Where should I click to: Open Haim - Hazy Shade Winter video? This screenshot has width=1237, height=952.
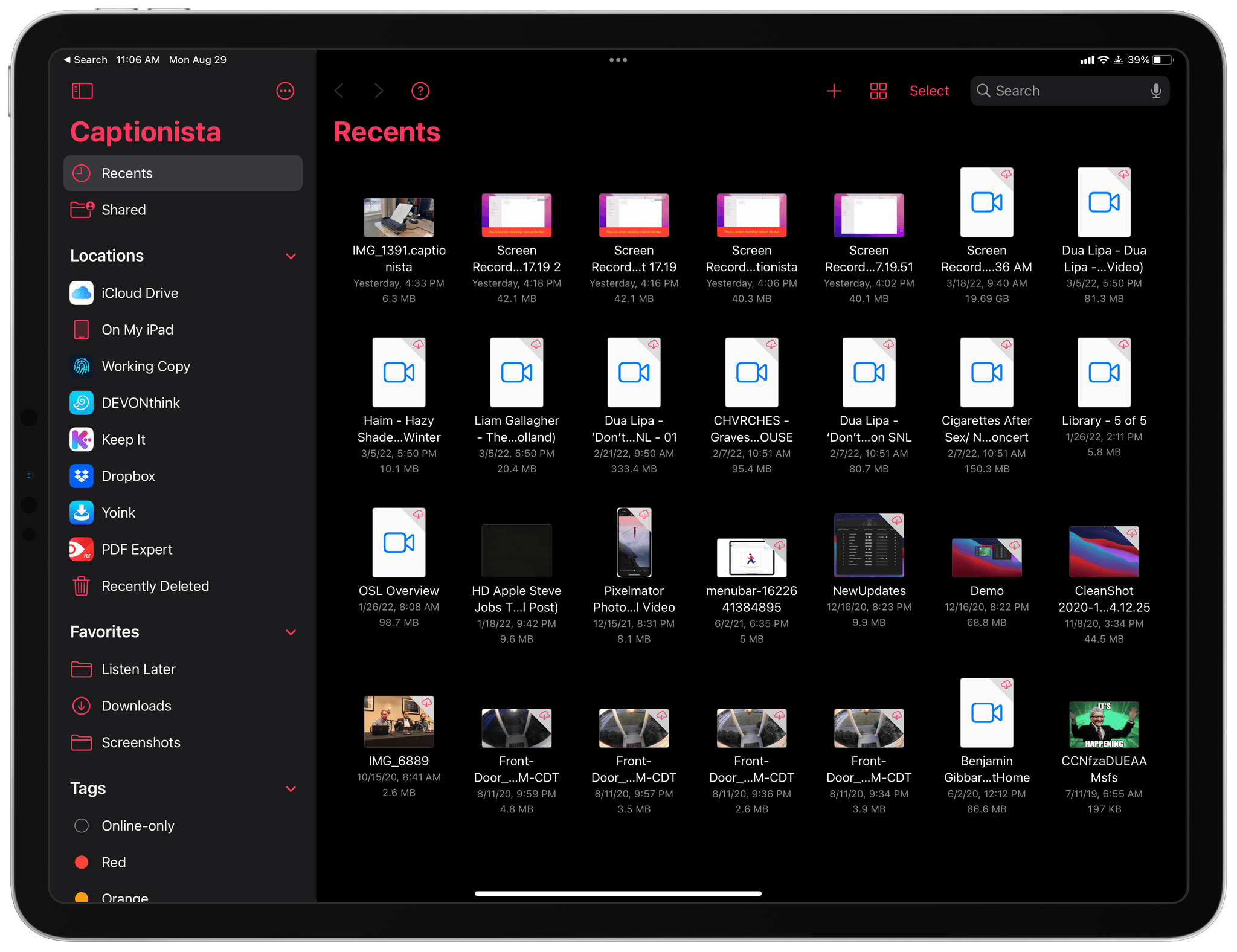tap(399, 407)
